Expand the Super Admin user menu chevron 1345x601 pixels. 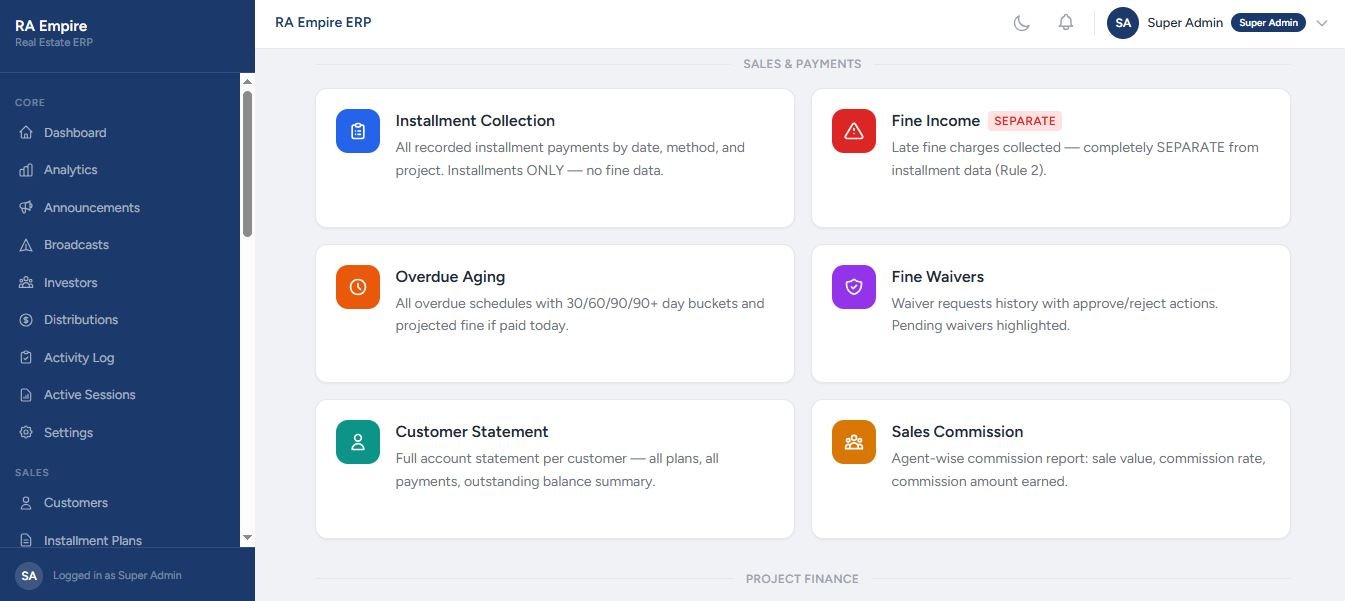(1322, 23)
